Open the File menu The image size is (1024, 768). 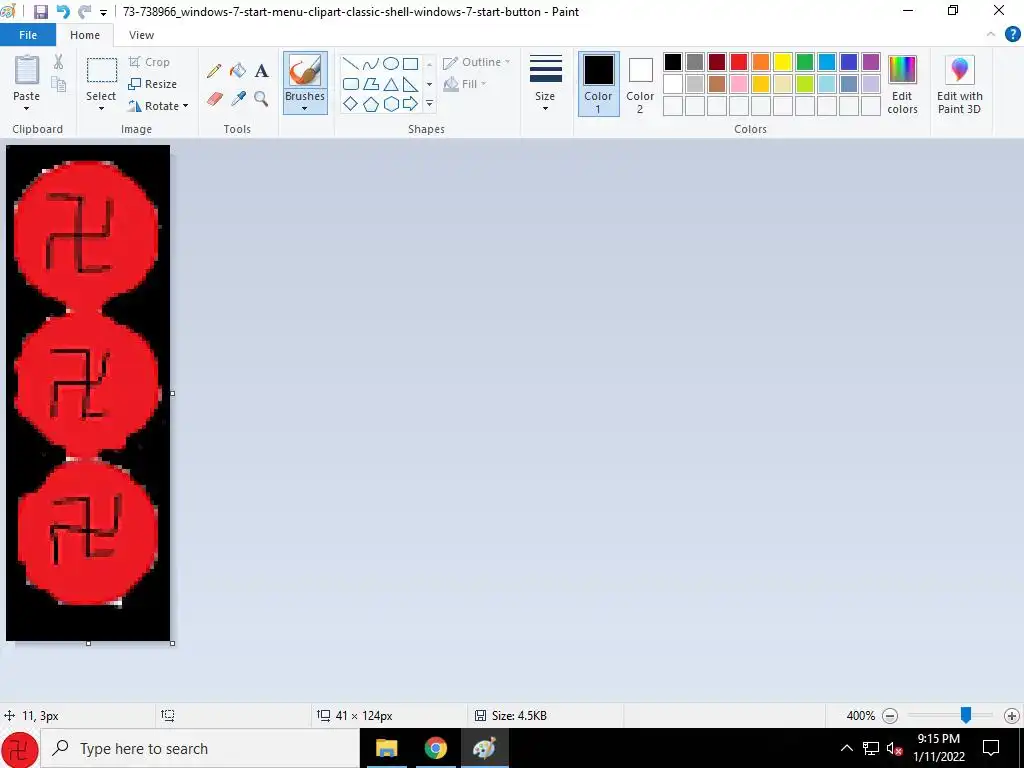pyautogui.click(x=28, y=35)
